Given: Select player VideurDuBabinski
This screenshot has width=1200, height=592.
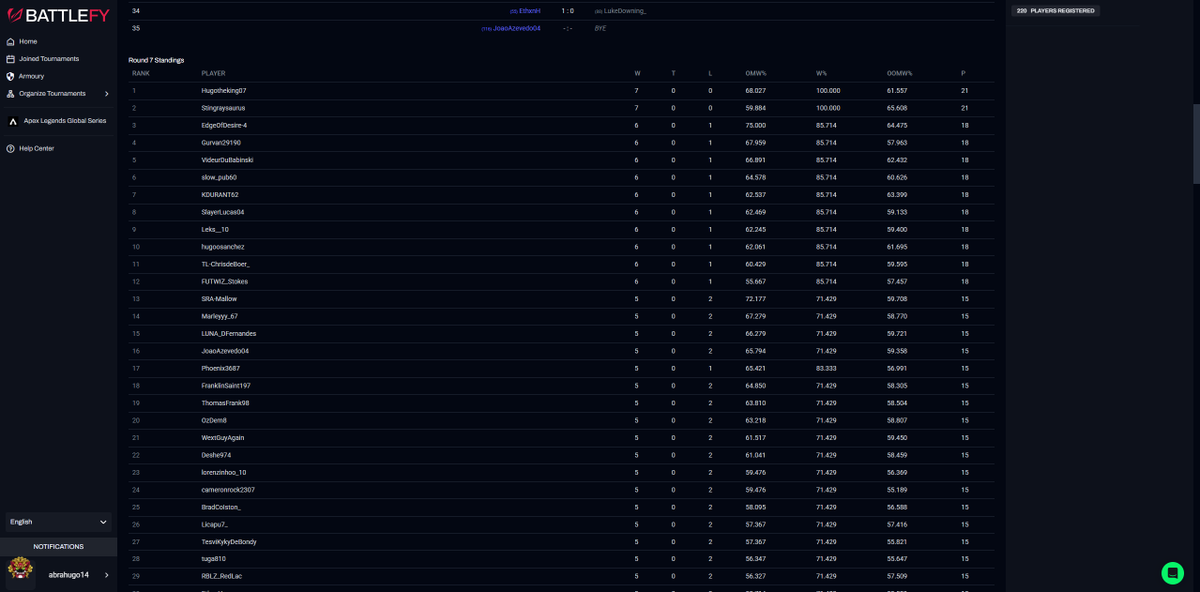Looking at the screenshot, I should click(227, 160).
